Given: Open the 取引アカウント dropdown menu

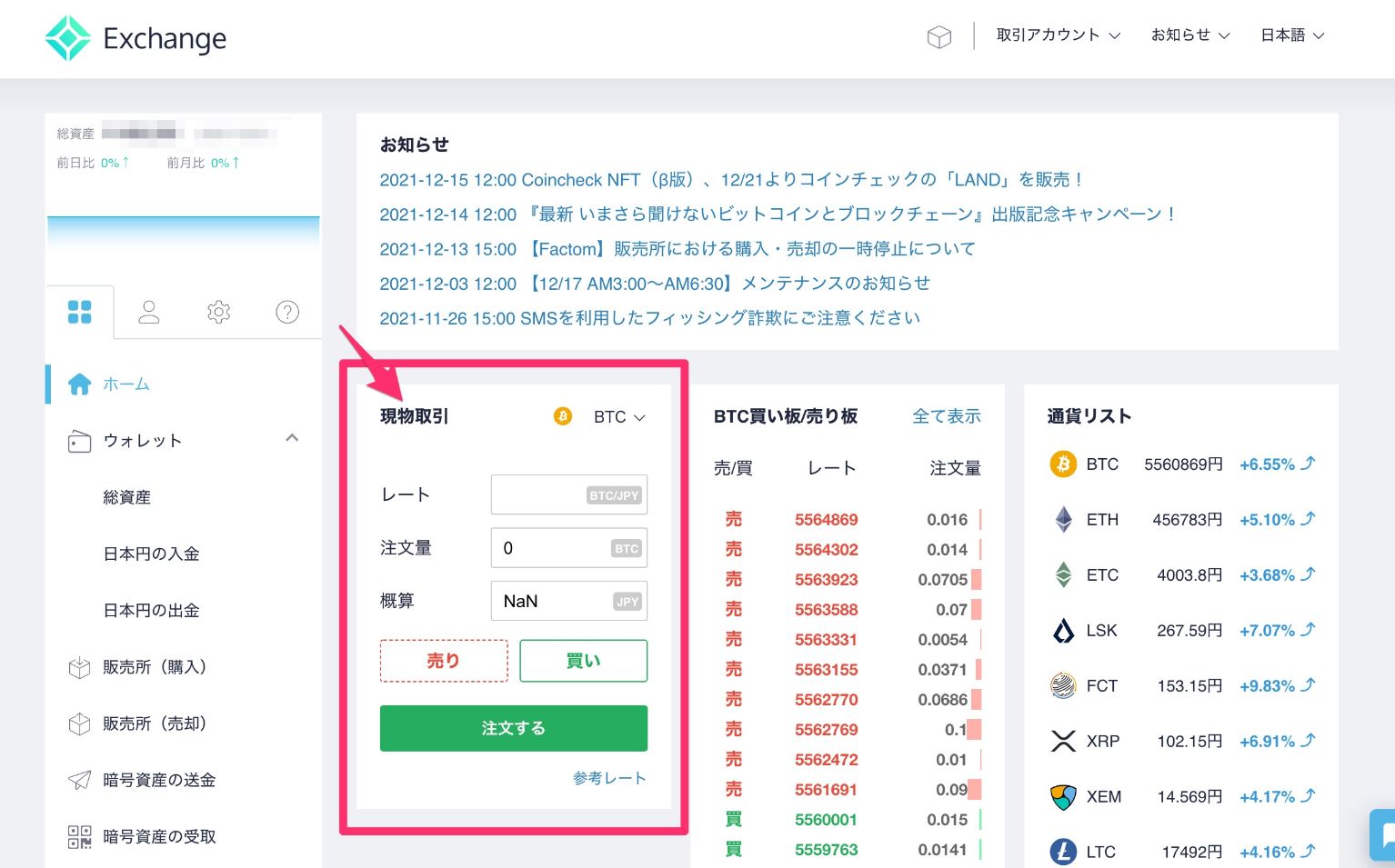Looking at the screenshot, I should coord(1059,35).
